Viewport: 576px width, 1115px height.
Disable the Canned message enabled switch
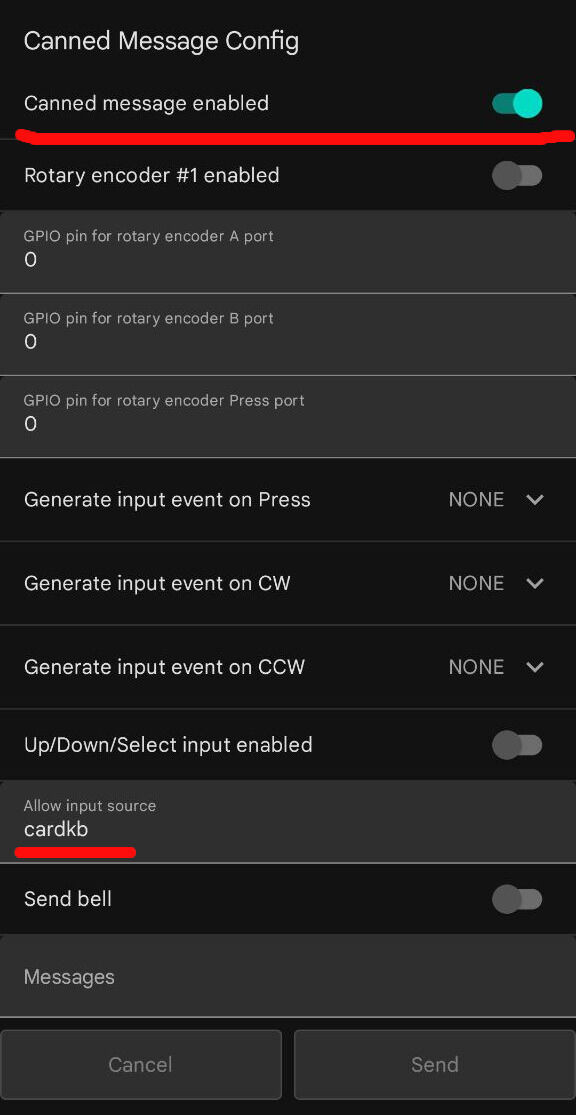(x=517, y=104)
